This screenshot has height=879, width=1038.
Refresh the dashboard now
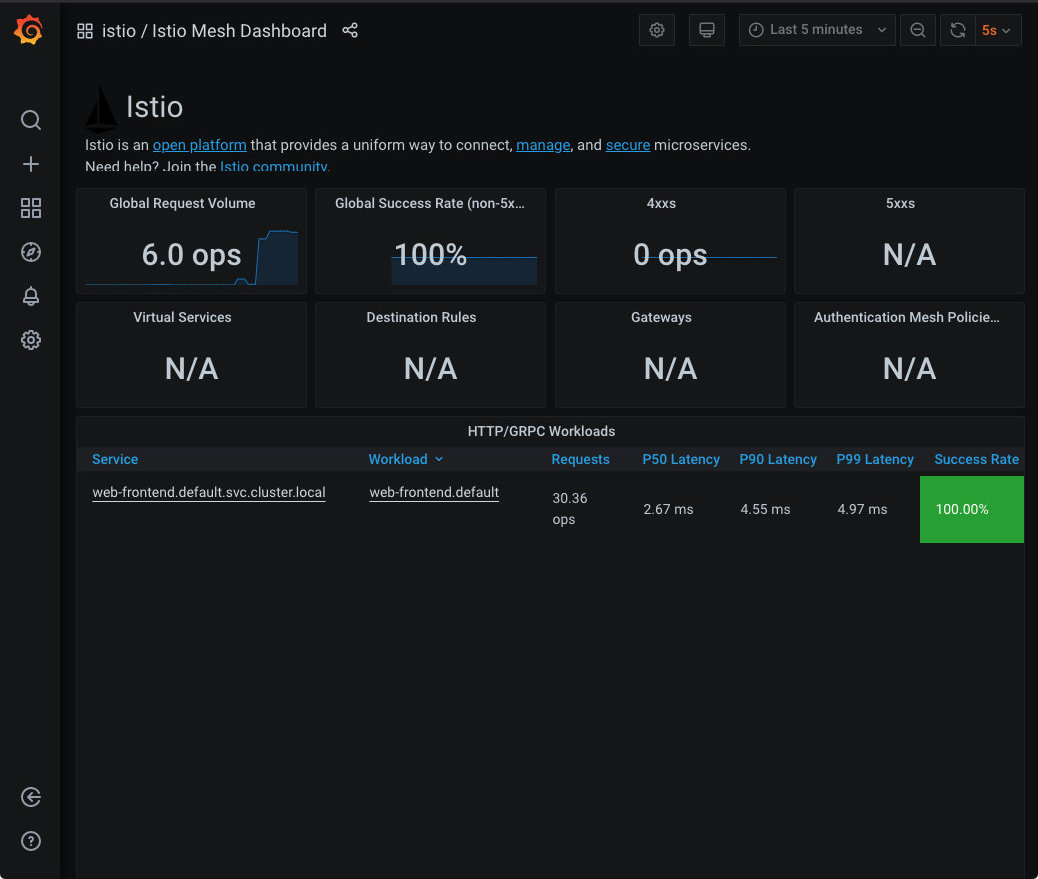point(957,30)
